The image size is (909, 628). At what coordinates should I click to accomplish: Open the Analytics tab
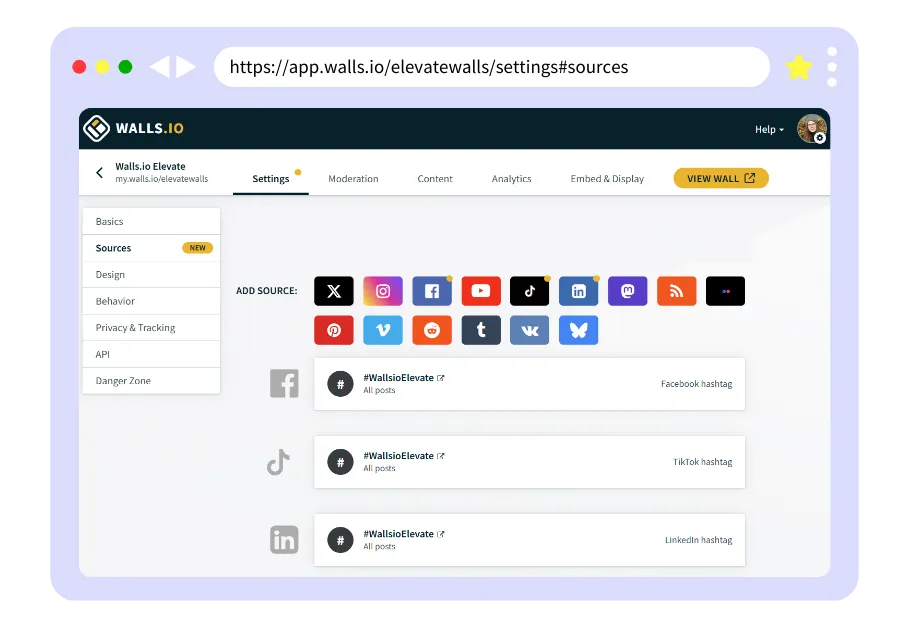click(511, 179)
